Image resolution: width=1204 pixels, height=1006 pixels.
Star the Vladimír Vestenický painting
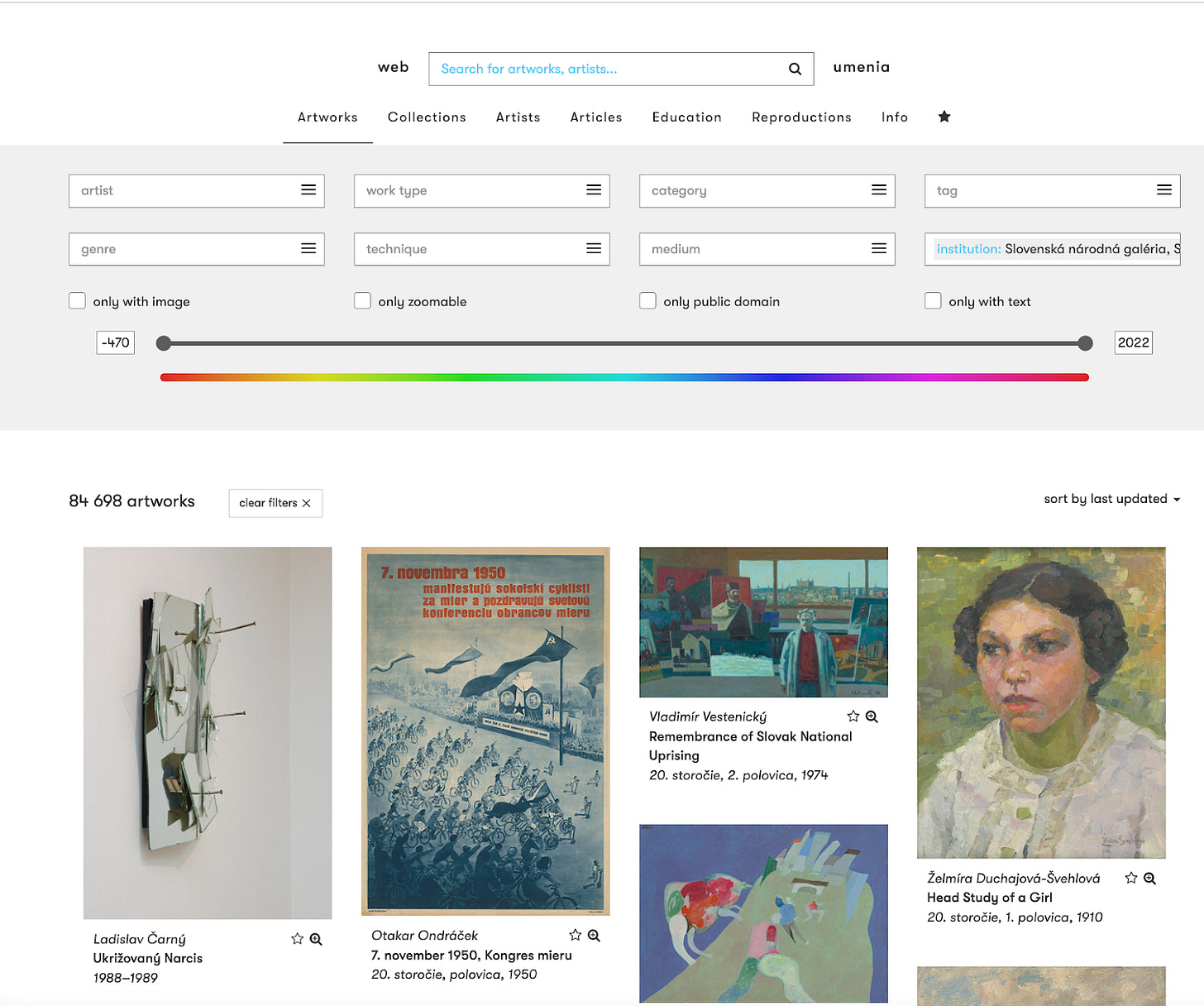pyautogui.click(x=853, y=716)
